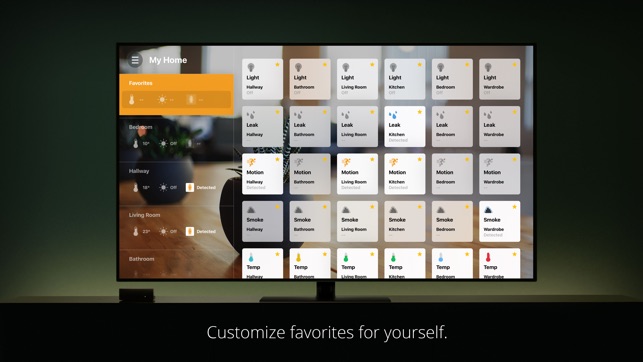Toggle favorite star on Motion Kitchen tile
The width and height of the screenshot is (643, 362).
coord(420,159)
